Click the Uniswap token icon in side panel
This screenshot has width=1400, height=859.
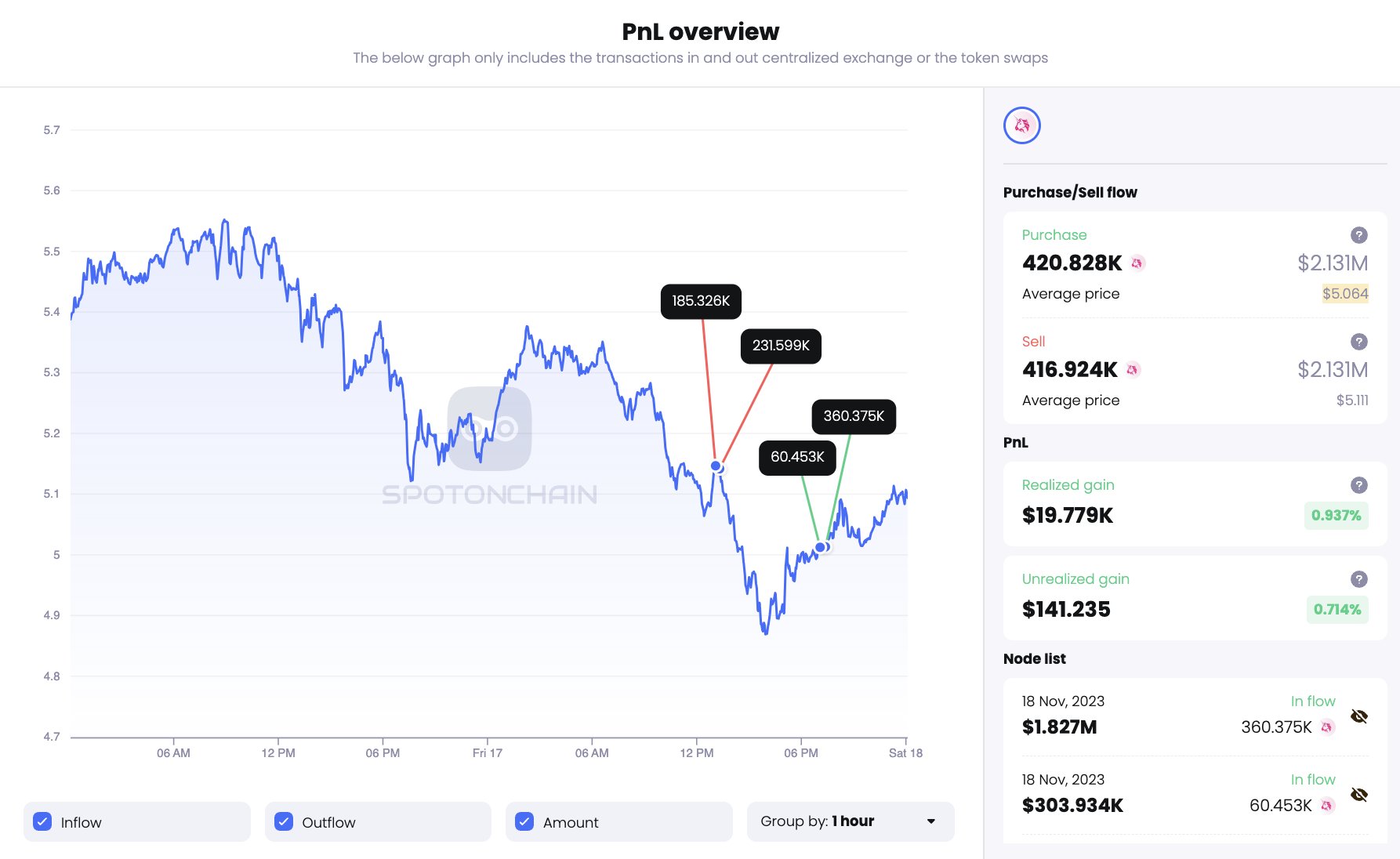coord(1021,125)
